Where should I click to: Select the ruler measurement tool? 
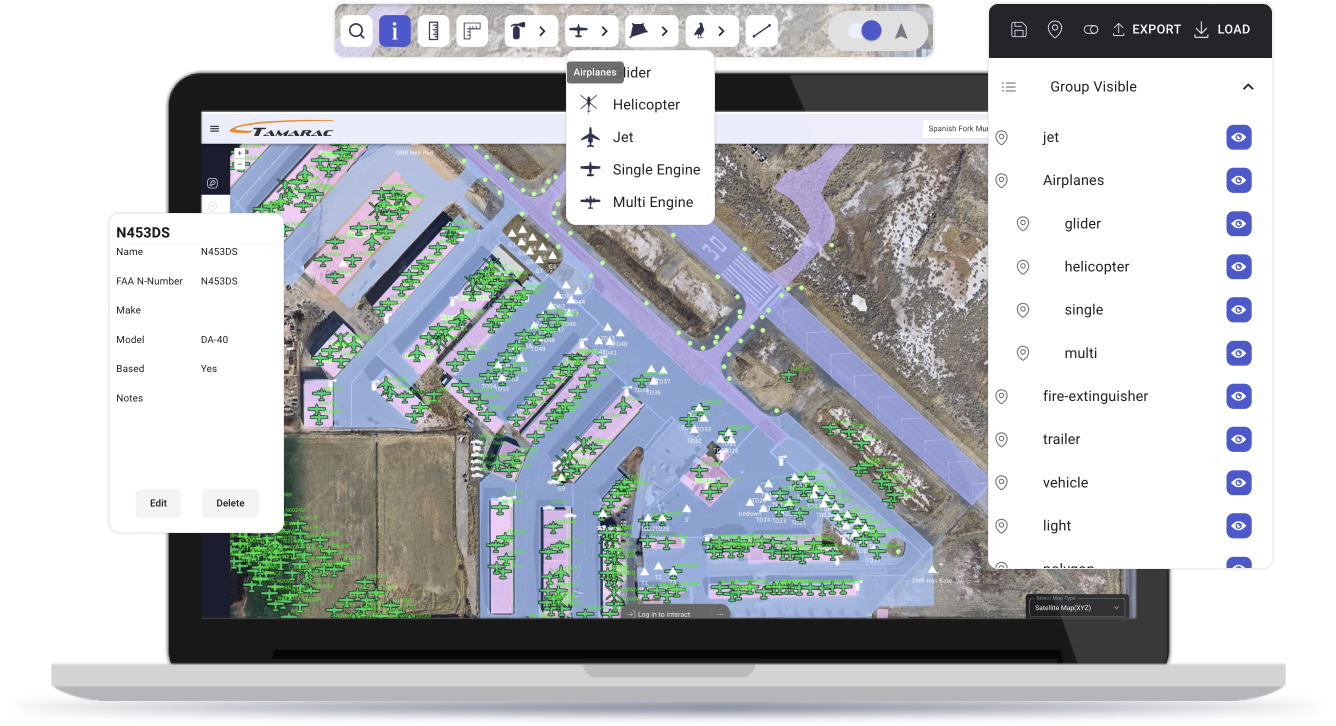pos(433,31)
